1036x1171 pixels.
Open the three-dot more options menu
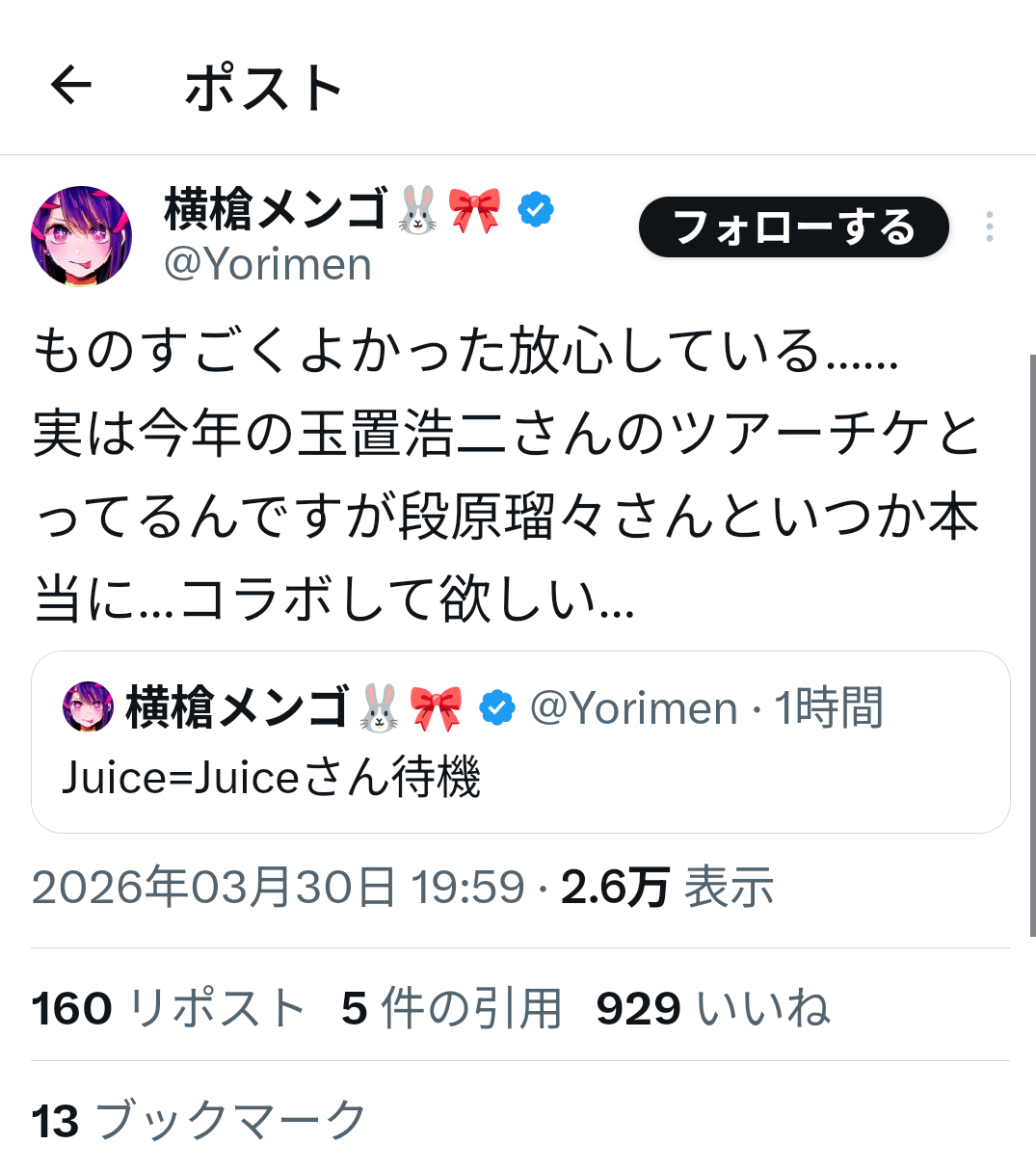[989, 226]
